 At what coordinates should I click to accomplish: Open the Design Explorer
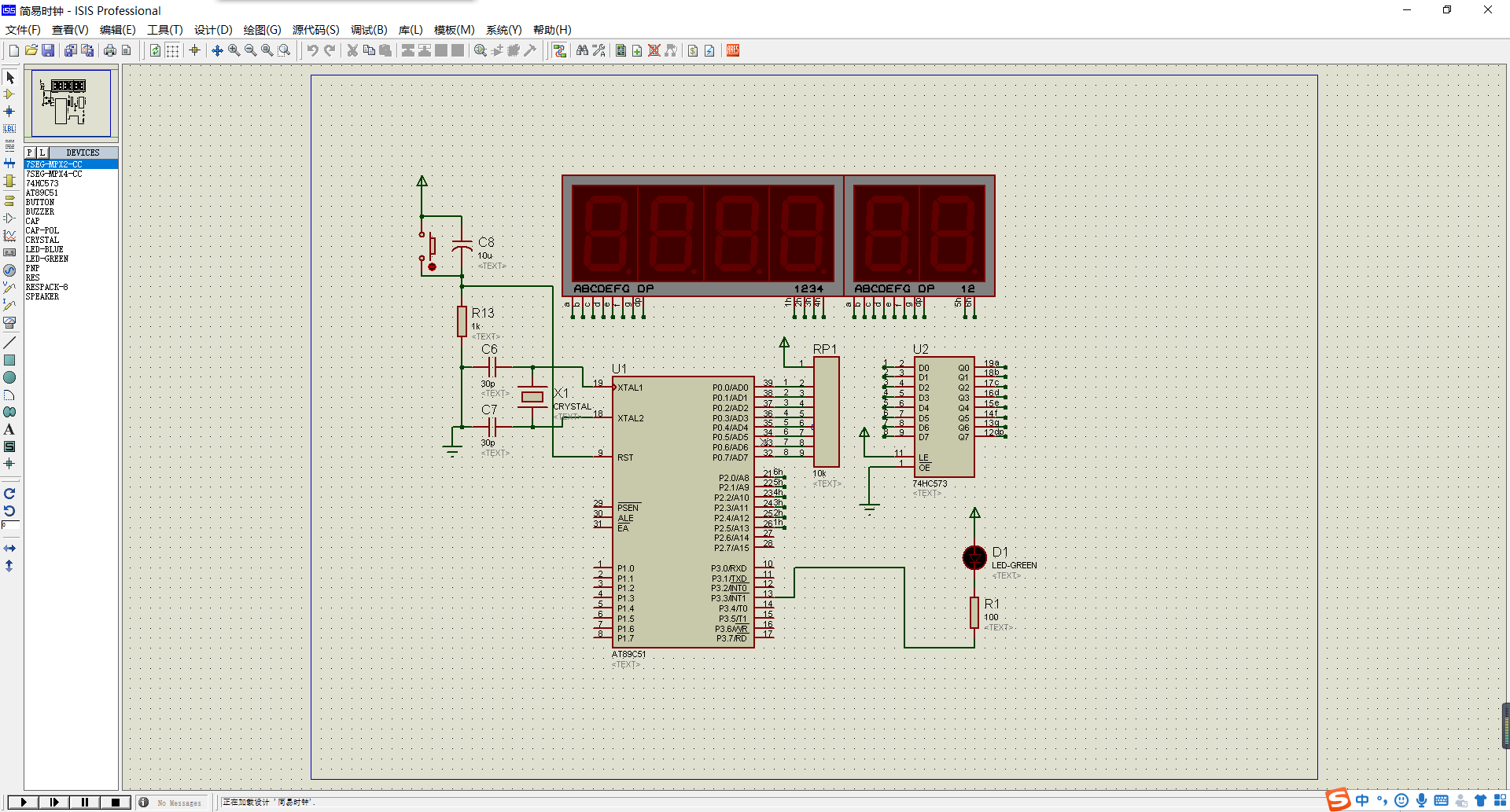pos(621,50)
